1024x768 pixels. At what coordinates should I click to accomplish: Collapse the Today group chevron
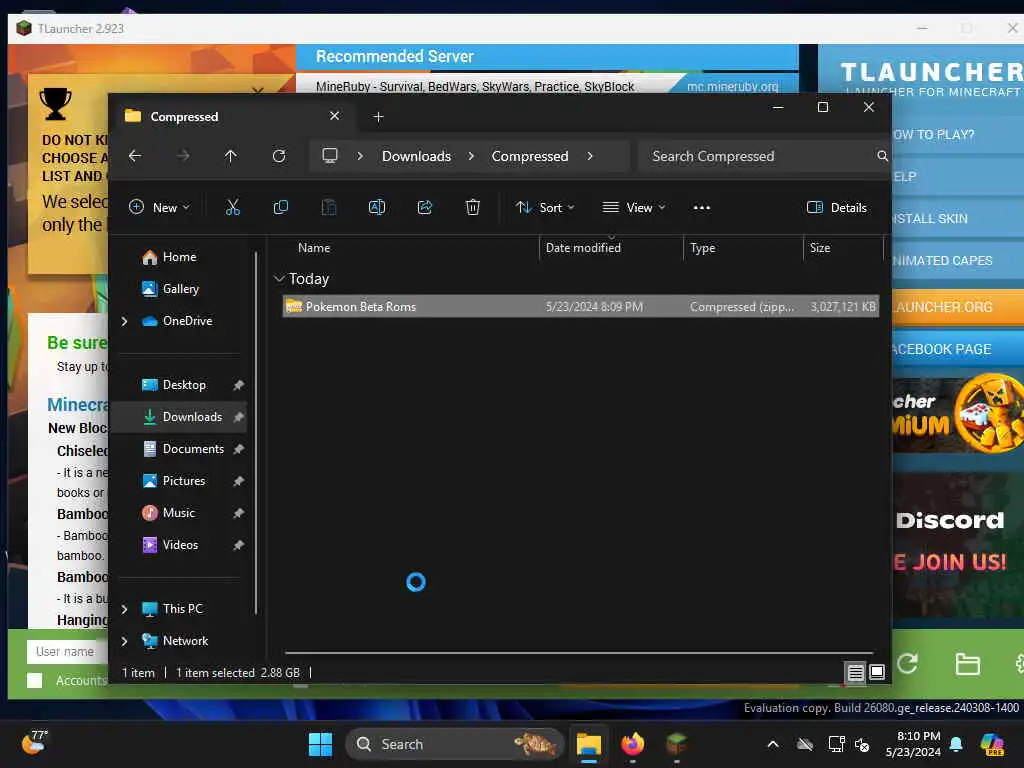pyautogui.click(x=279, y=279)
